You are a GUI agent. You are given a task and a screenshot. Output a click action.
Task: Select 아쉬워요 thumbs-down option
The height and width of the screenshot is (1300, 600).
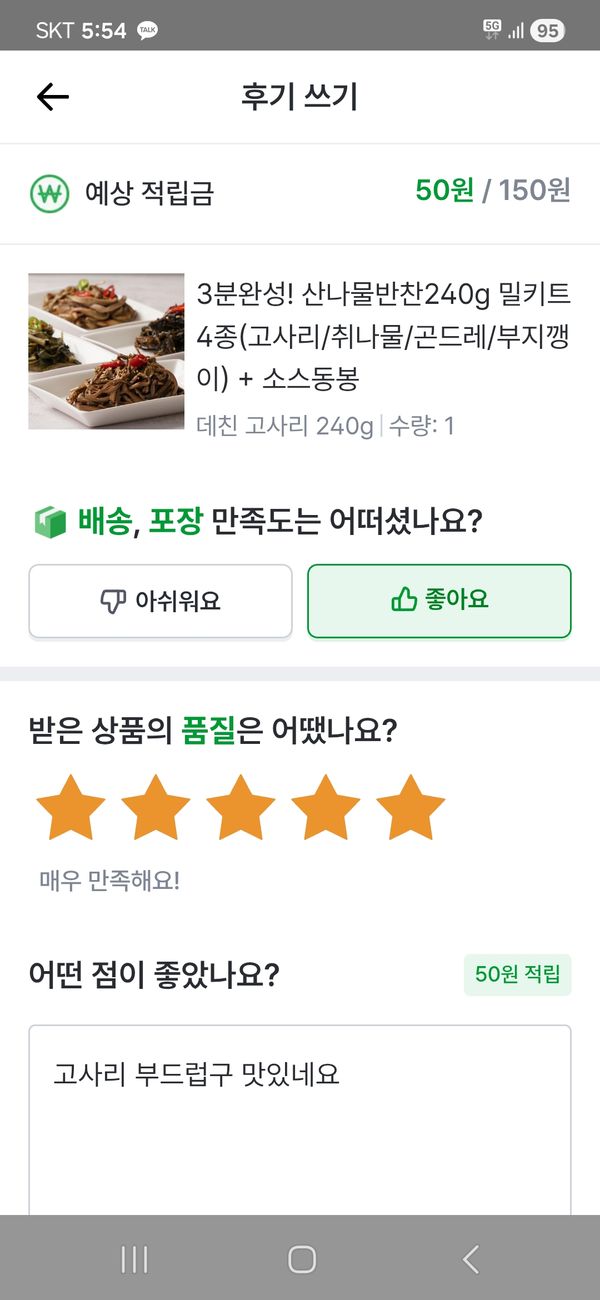pos(160,601)
